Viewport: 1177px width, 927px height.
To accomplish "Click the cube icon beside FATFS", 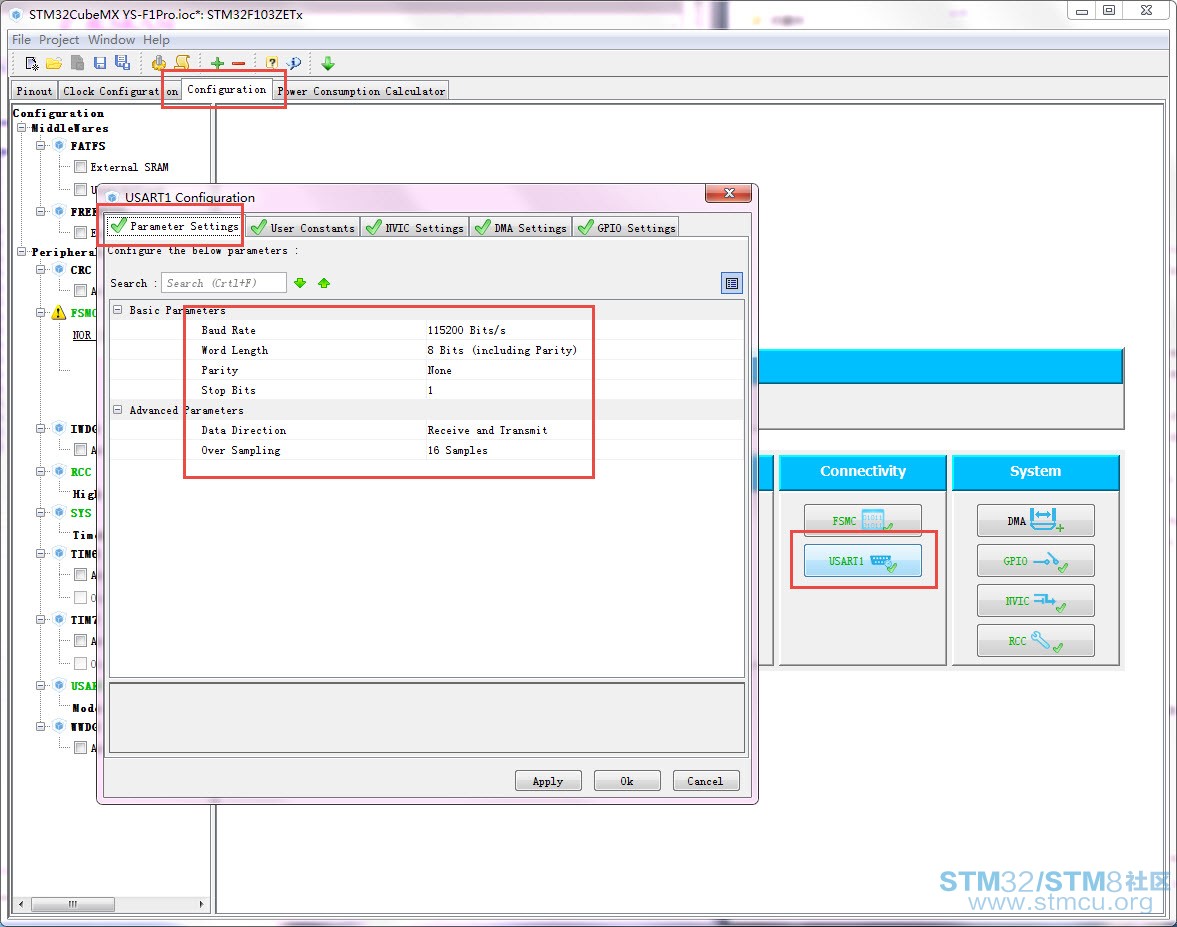I will [59, 146].
